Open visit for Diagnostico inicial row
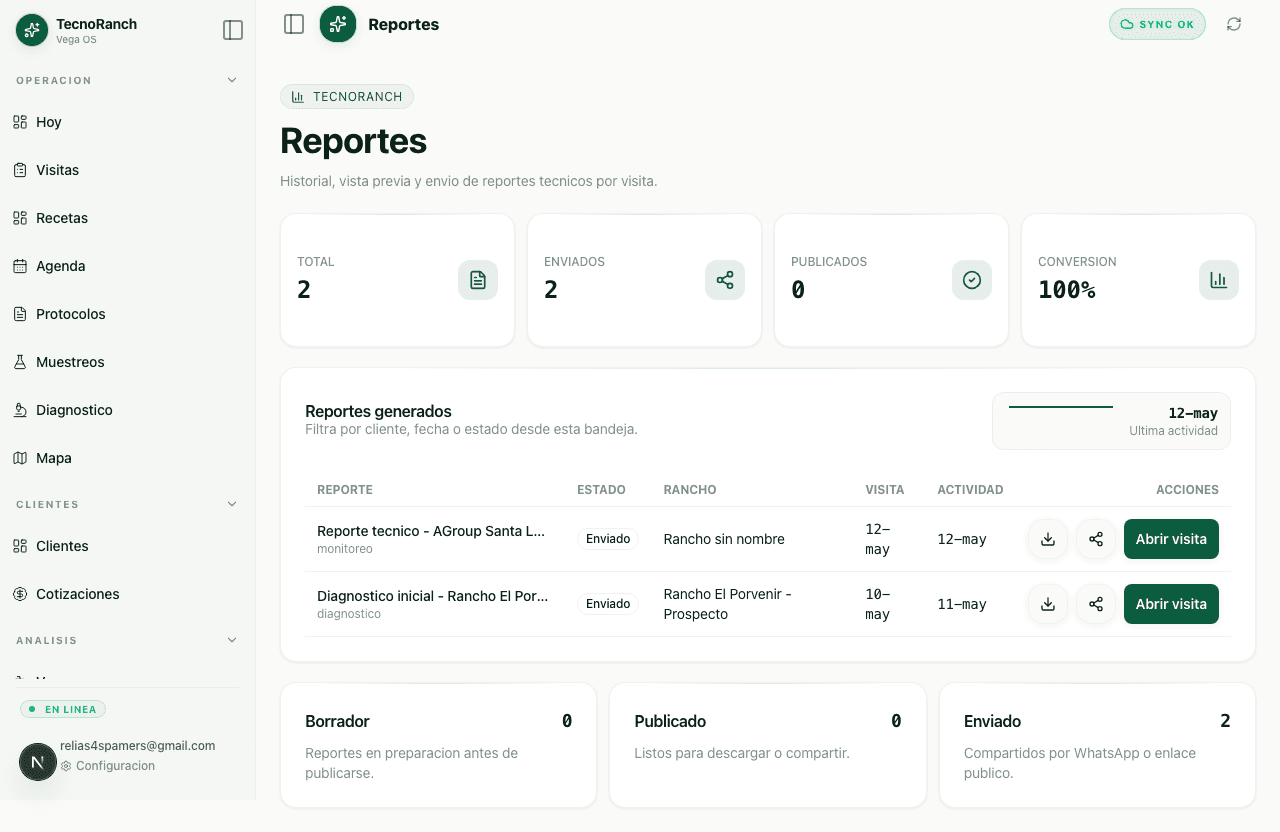The image size is (1280, 832). [1171, 604]
